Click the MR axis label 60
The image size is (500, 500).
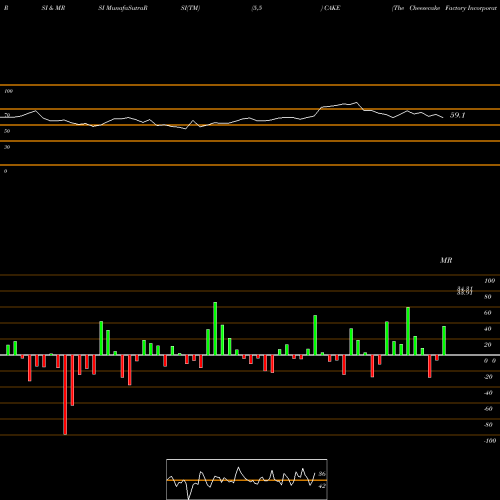click(488, 313)
